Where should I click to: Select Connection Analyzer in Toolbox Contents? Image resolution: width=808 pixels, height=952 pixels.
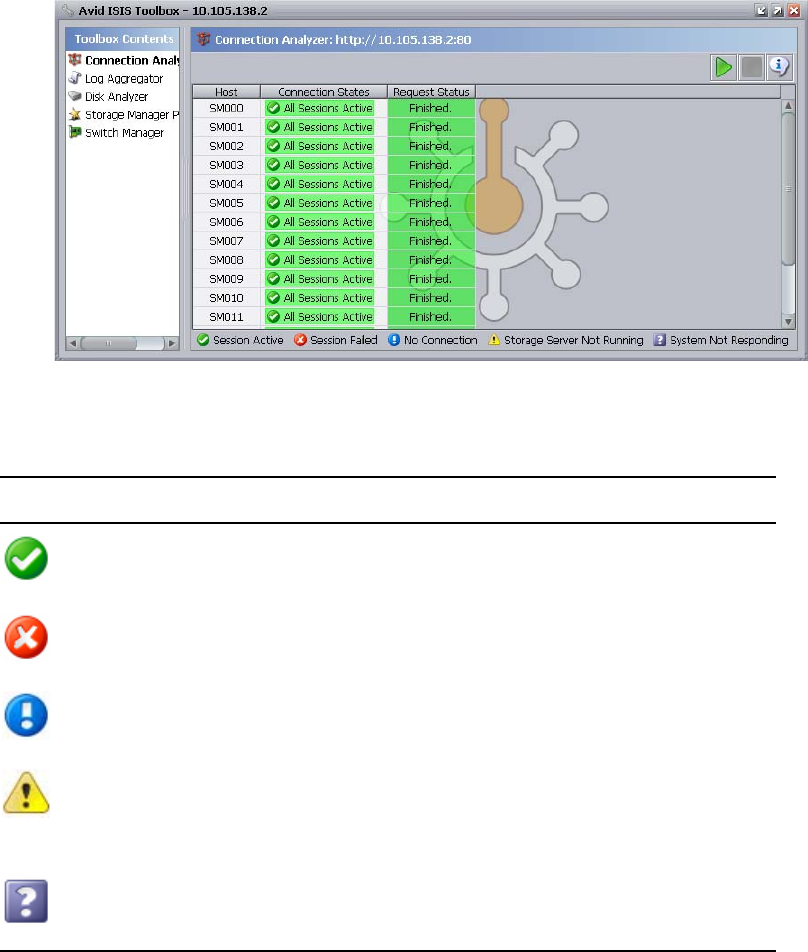[124, 60]
